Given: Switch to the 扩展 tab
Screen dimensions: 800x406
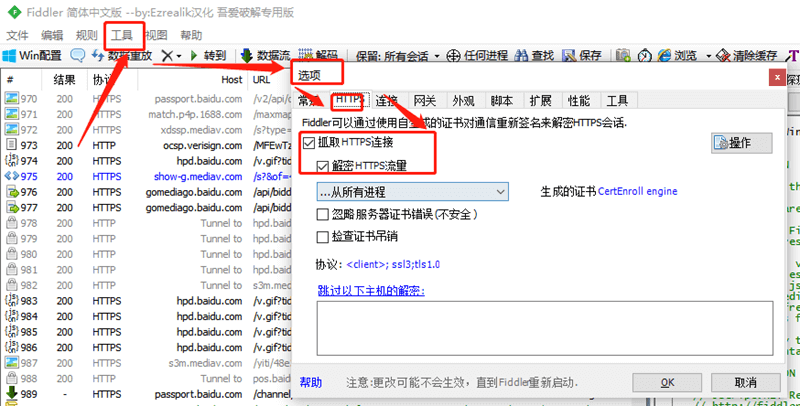Looking at the screenshot, I should click(540, 100).
